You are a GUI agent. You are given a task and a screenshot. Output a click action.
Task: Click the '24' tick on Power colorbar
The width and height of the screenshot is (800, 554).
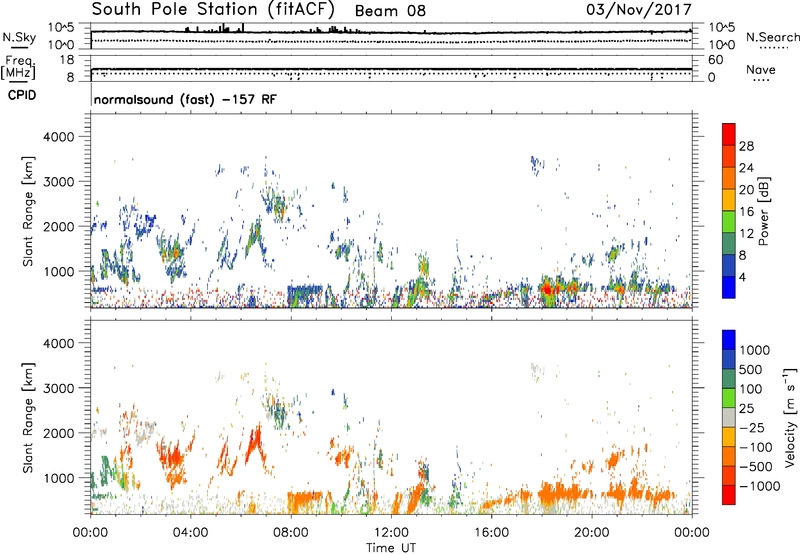[746, 168]
